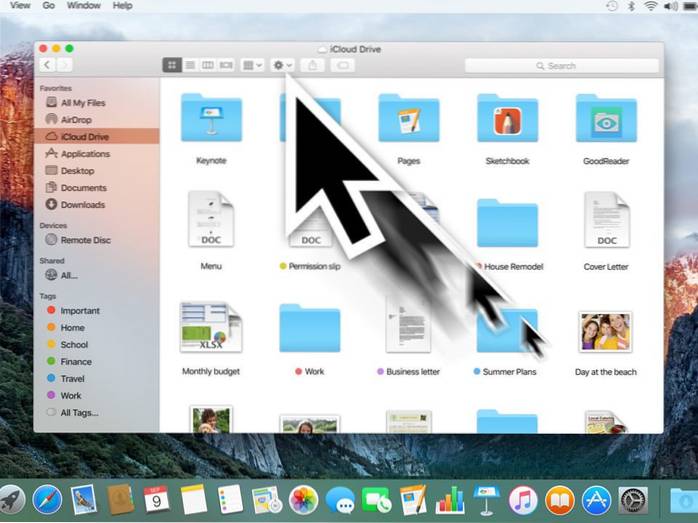The width and height of the screenshot is (698, 523).
Task: Open the Work folder icon
Action: 310,328
